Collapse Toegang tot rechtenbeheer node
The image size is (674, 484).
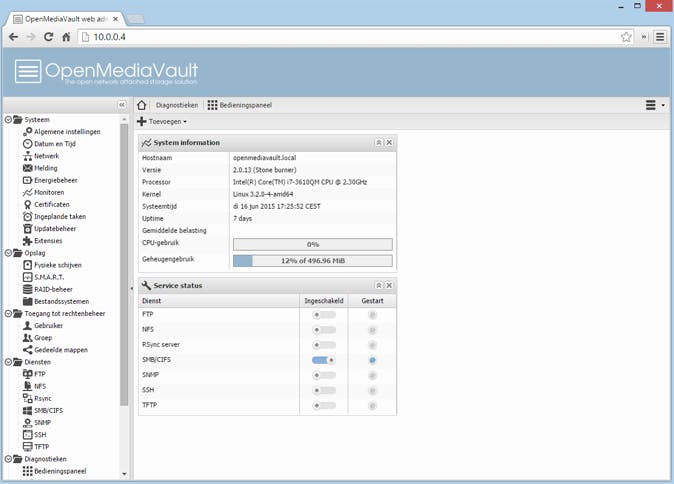(x=8, y=313)
